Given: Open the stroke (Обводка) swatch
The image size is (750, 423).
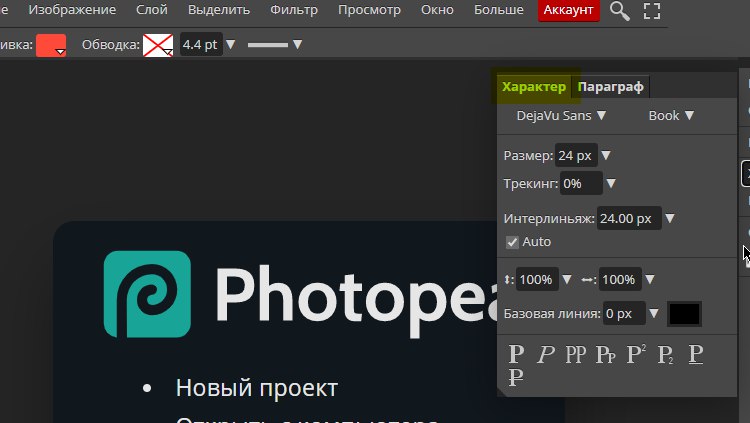Looking at the screenshot, I should click(x=158, y=45).
